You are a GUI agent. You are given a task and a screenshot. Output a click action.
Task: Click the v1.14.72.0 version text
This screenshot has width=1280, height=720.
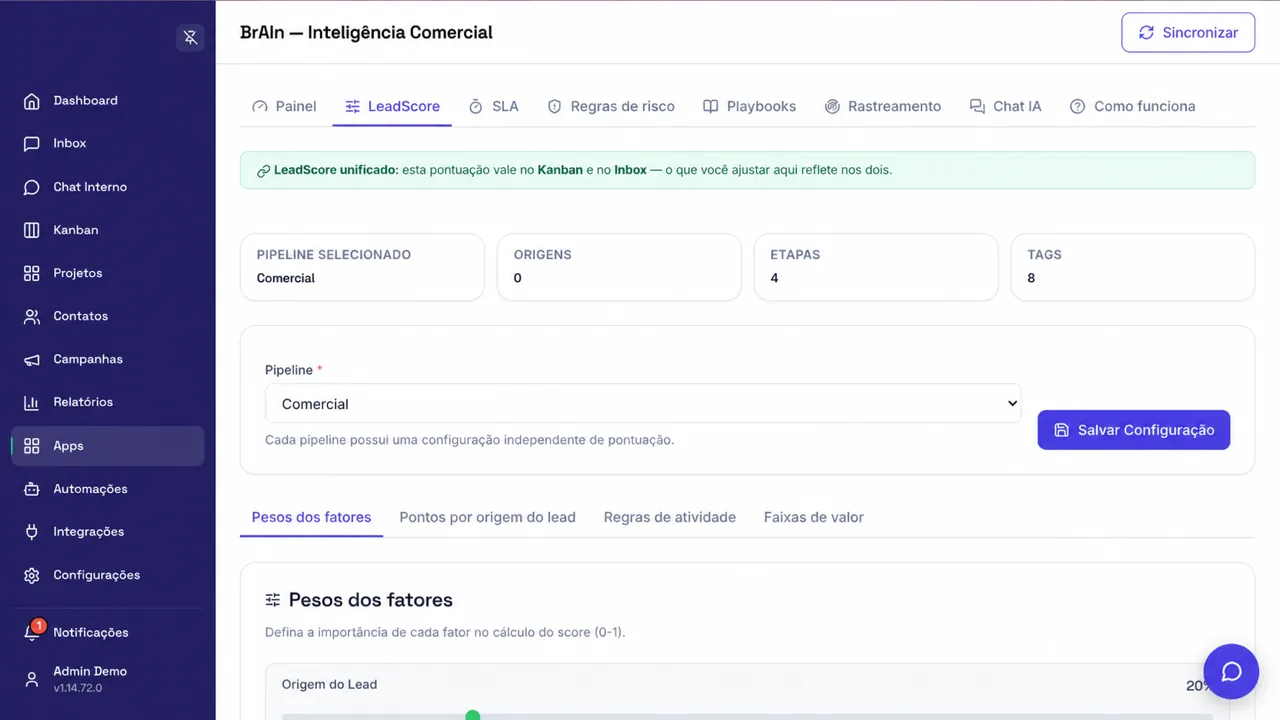(77, 688)
